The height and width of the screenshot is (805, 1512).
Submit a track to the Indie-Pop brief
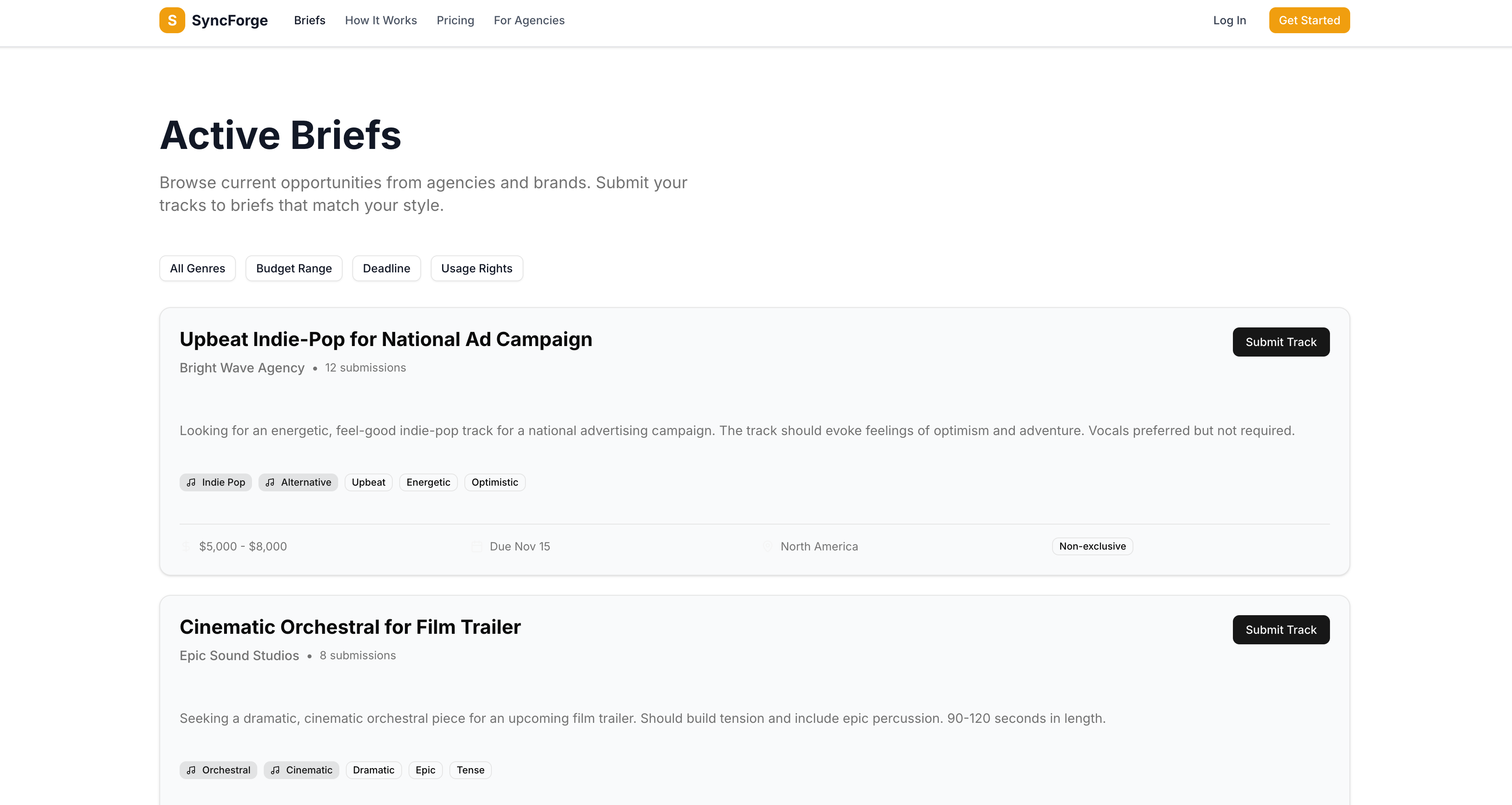[1281, 342]
